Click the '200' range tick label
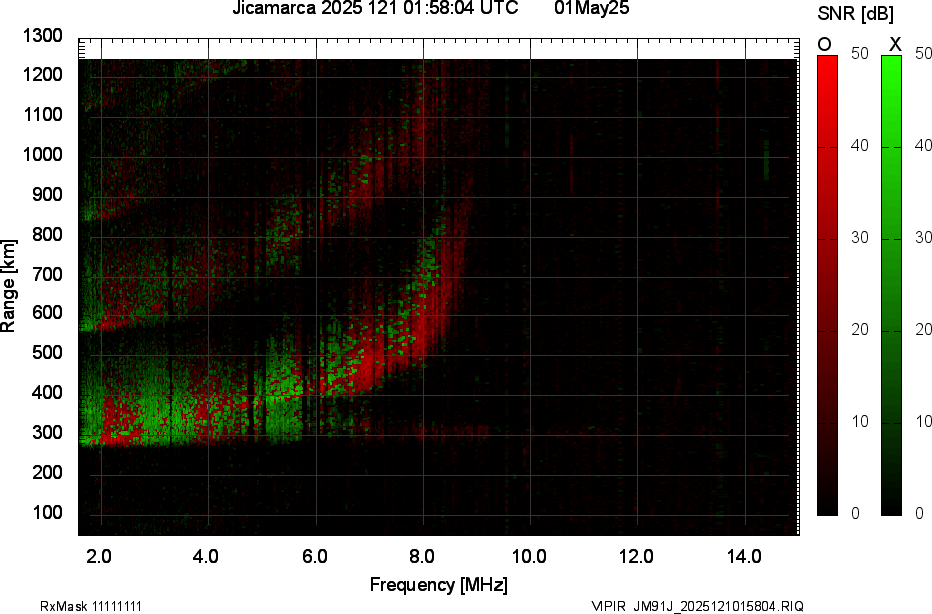The height and width of the screenshot is (614, 932). coord(47,472)
